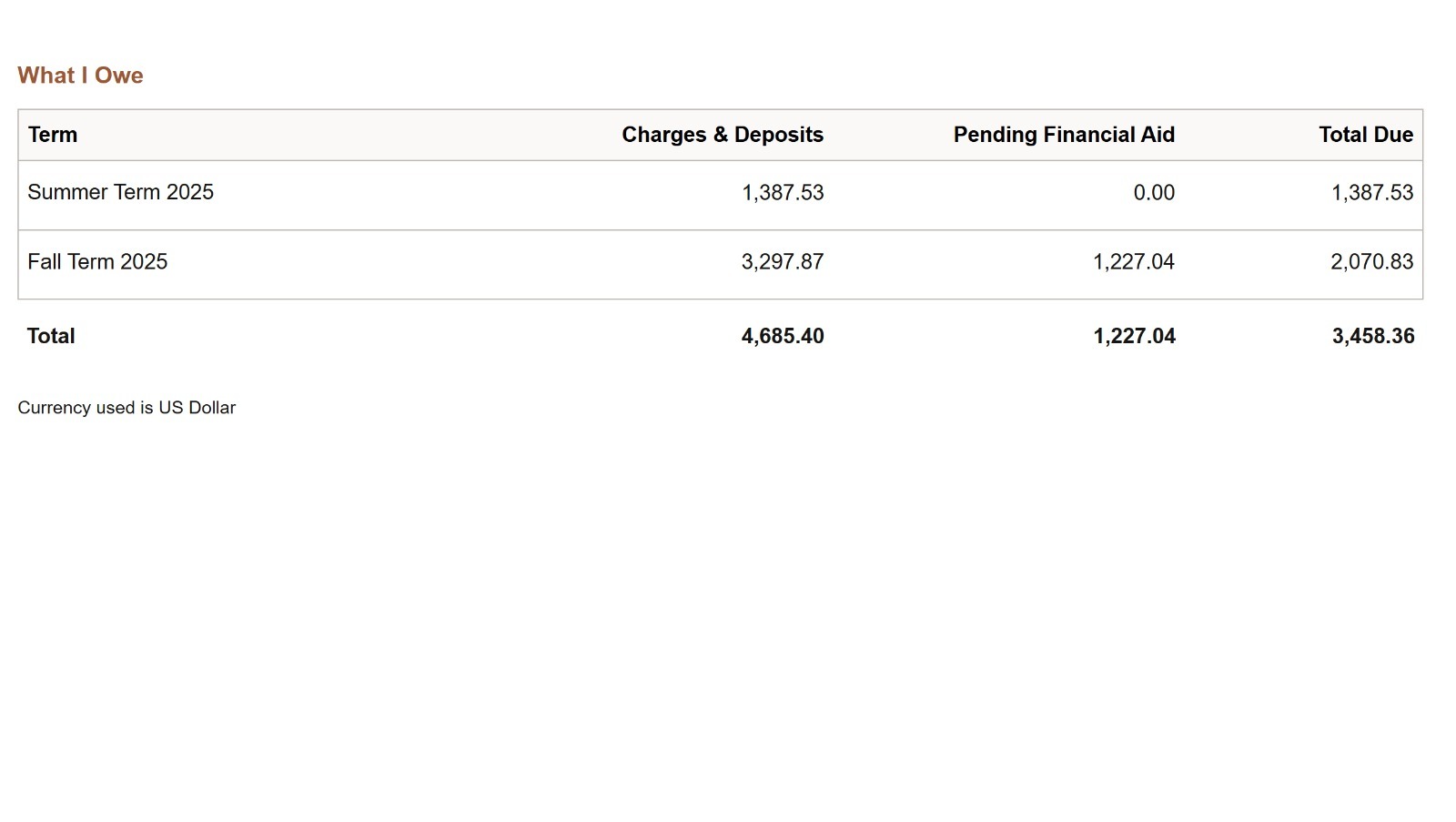This screenshot has width=1456, height=822.
Task: Select the Summer Term 2025 row label
Action: click(120, 192)
